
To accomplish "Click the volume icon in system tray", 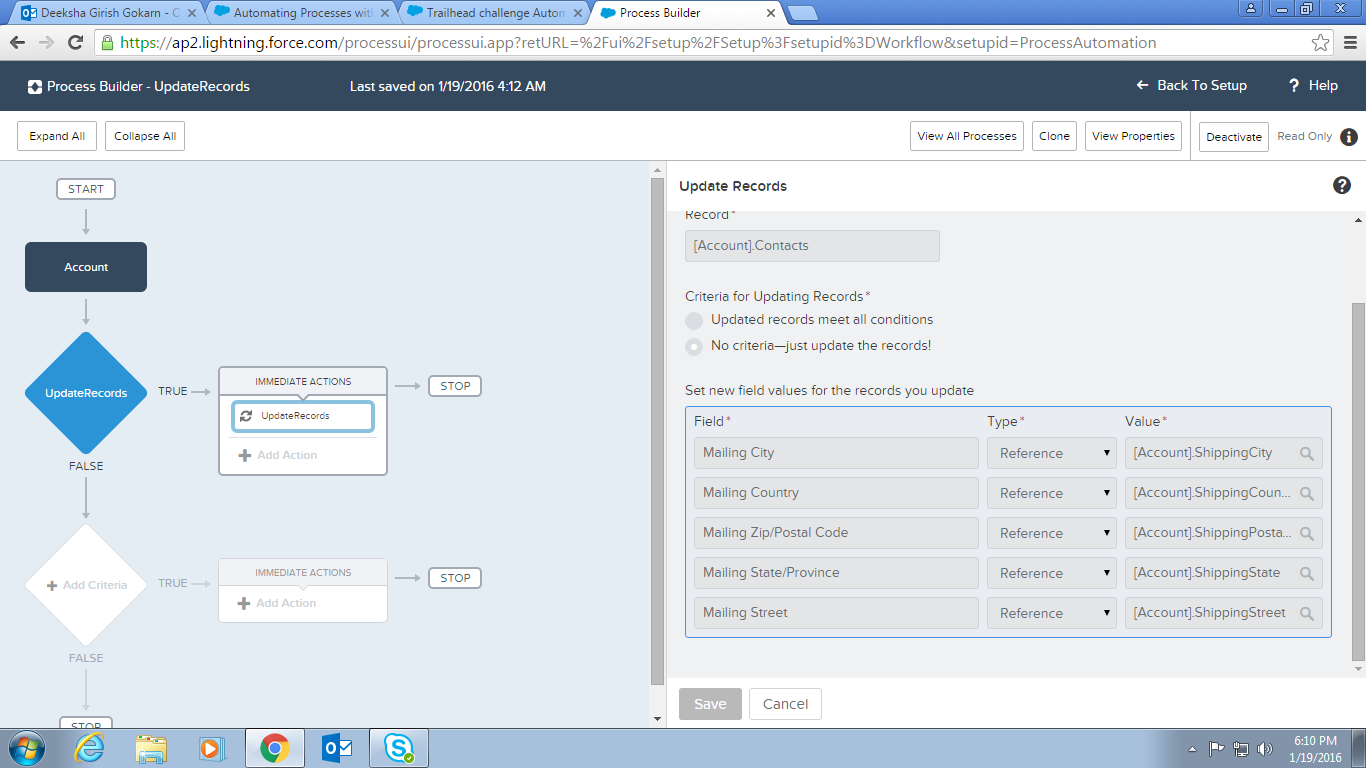I will coord(1265,748).
